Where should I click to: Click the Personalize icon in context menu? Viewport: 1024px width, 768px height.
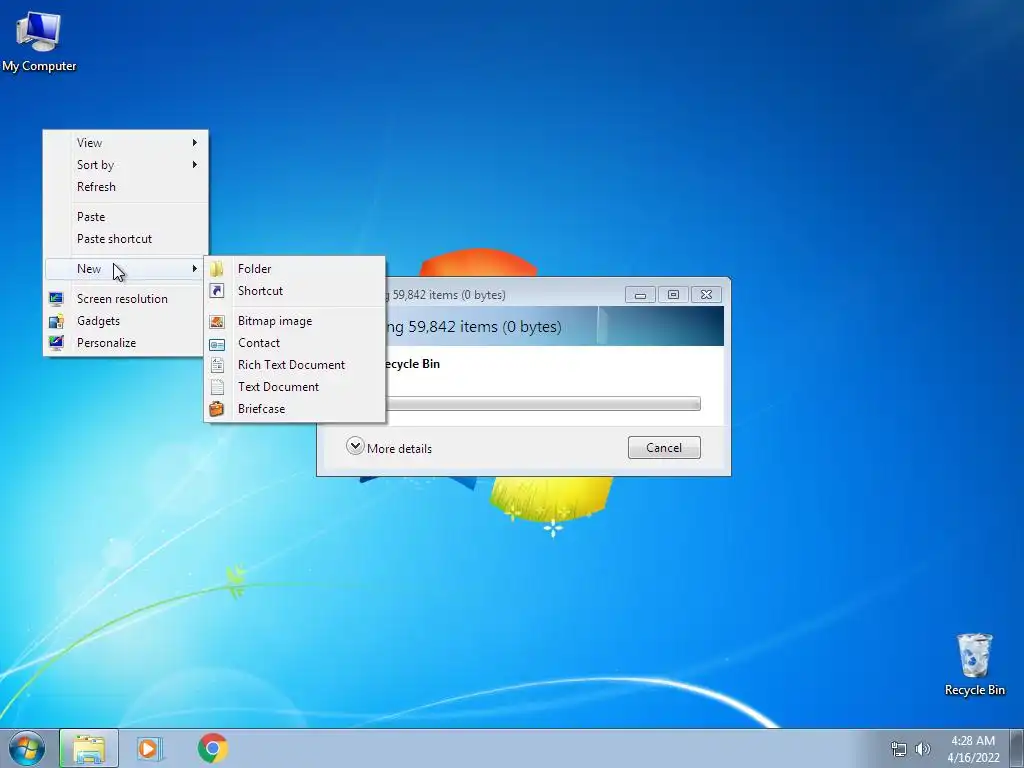56,343
